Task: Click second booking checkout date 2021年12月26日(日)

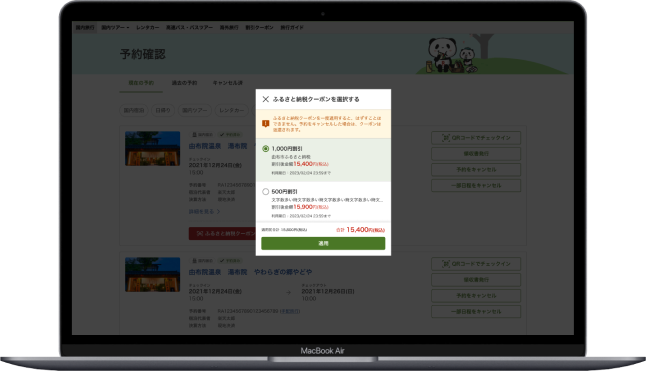Action: [328, 292]
